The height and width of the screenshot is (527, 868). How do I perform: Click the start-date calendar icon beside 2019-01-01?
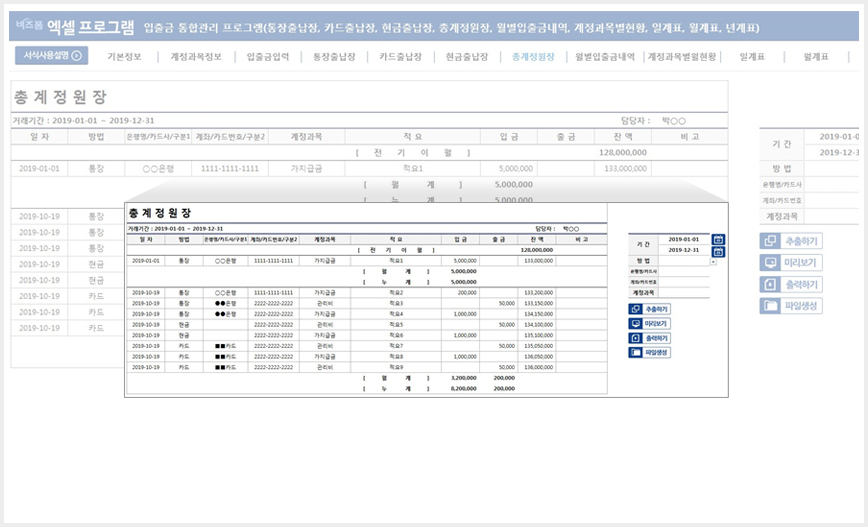[718, 240]
